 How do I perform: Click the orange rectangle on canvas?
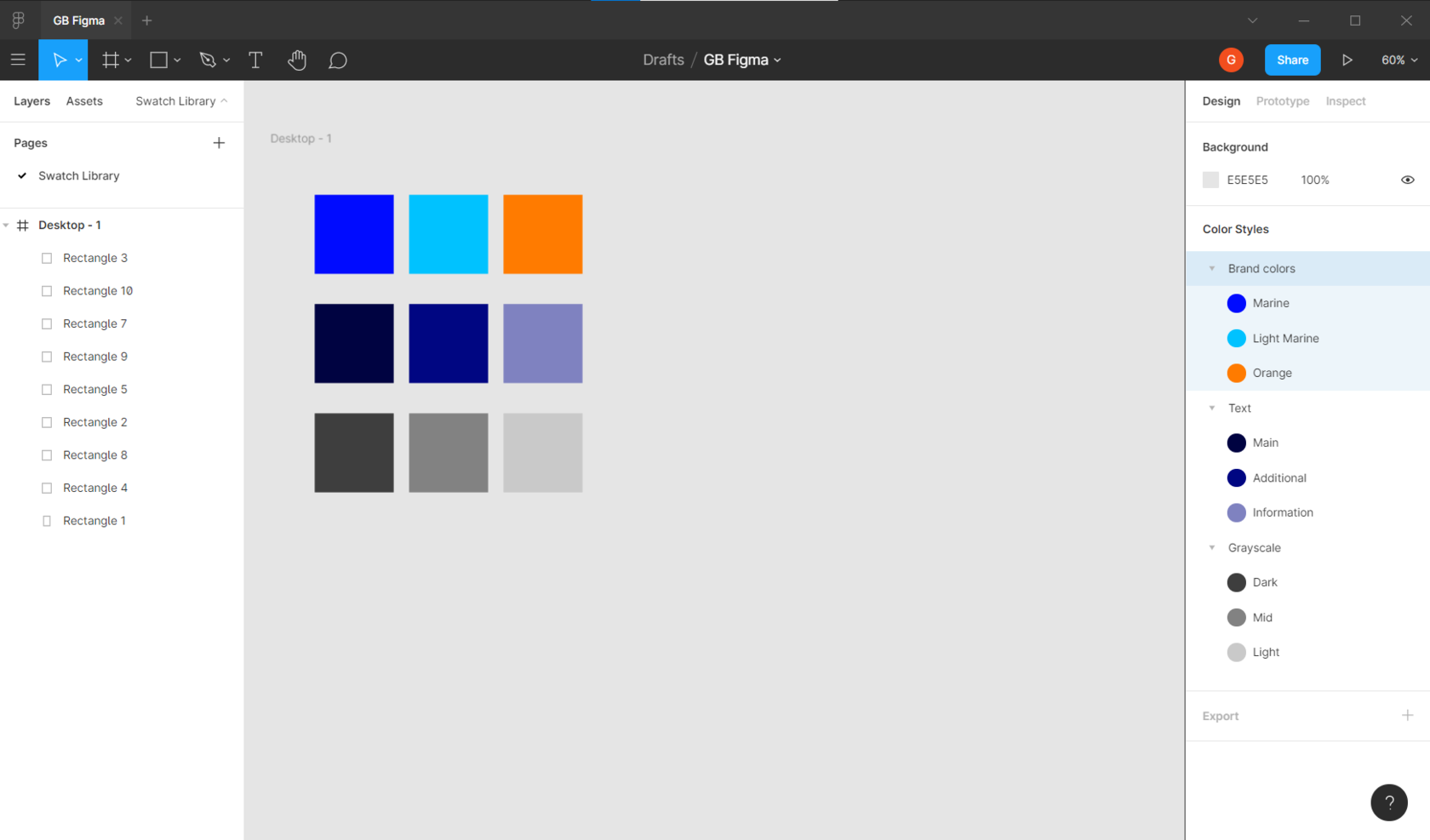click(x=543, y=234)
